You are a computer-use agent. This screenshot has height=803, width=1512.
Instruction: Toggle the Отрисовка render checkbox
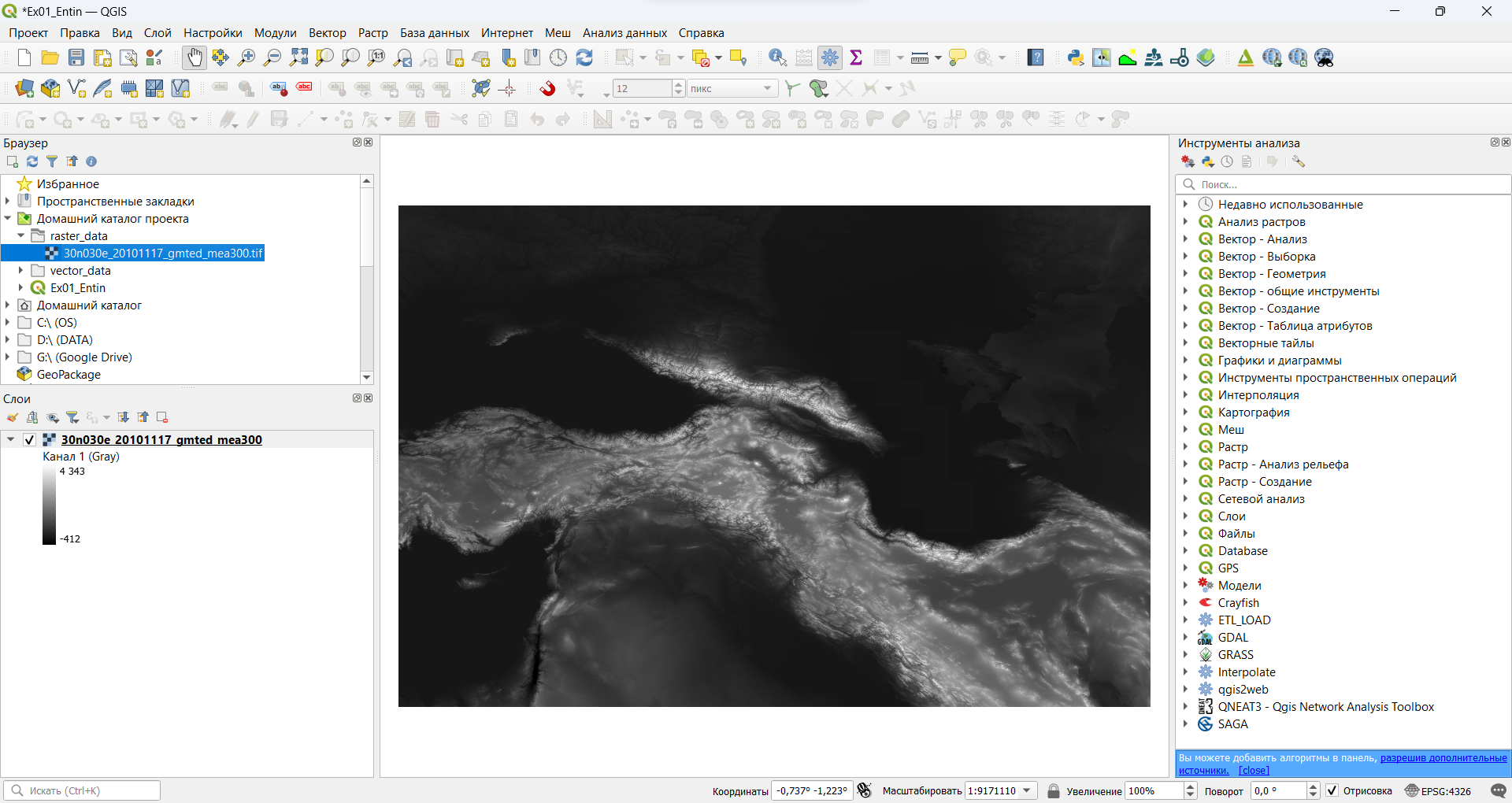click(1332, 790)
